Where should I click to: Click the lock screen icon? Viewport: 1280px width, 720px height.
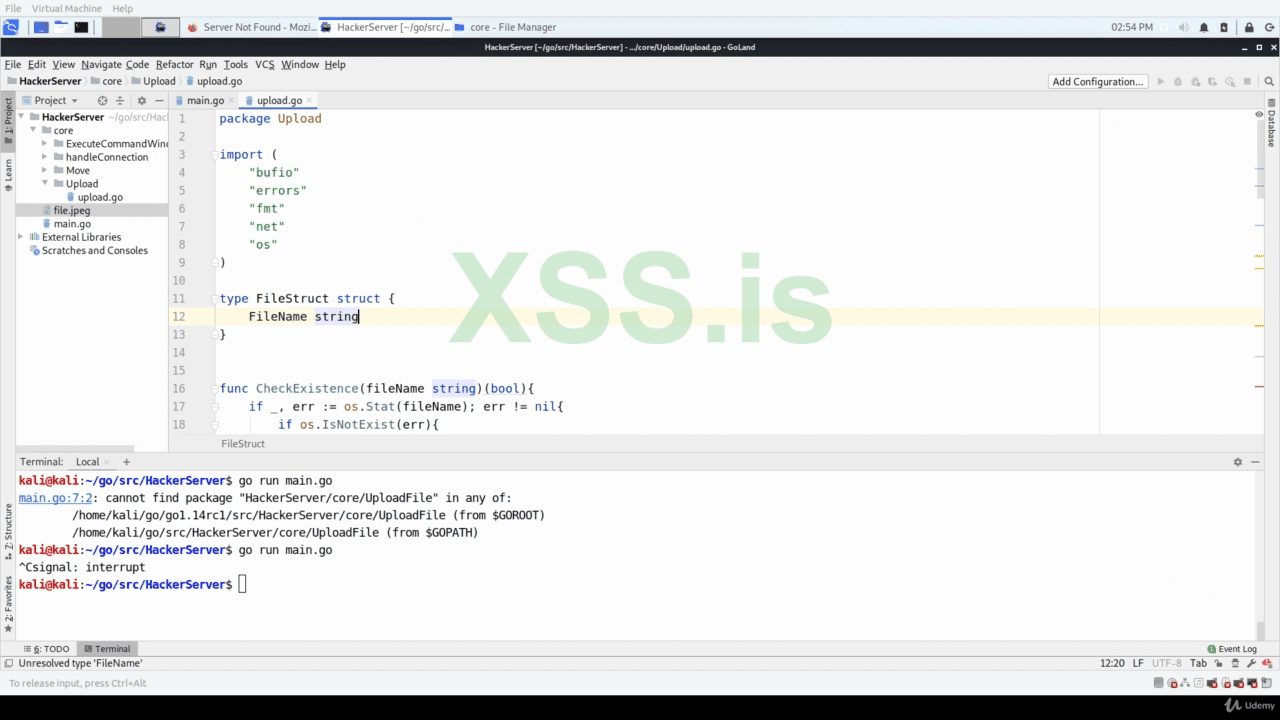[1249, 27]
